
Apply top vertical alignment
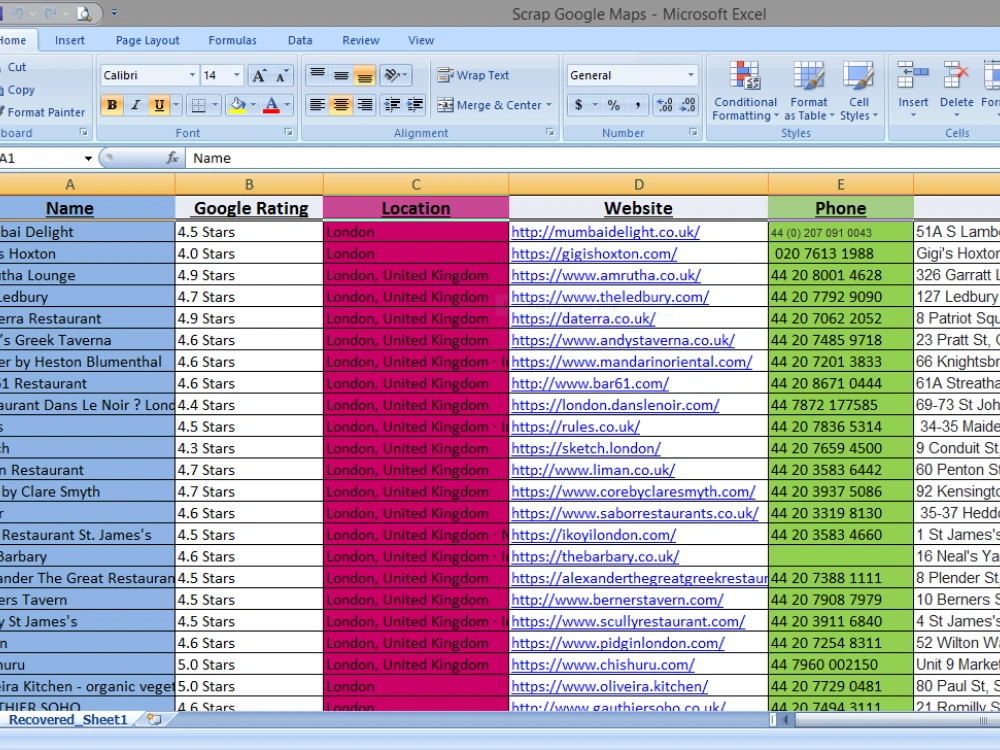point(317,75)
